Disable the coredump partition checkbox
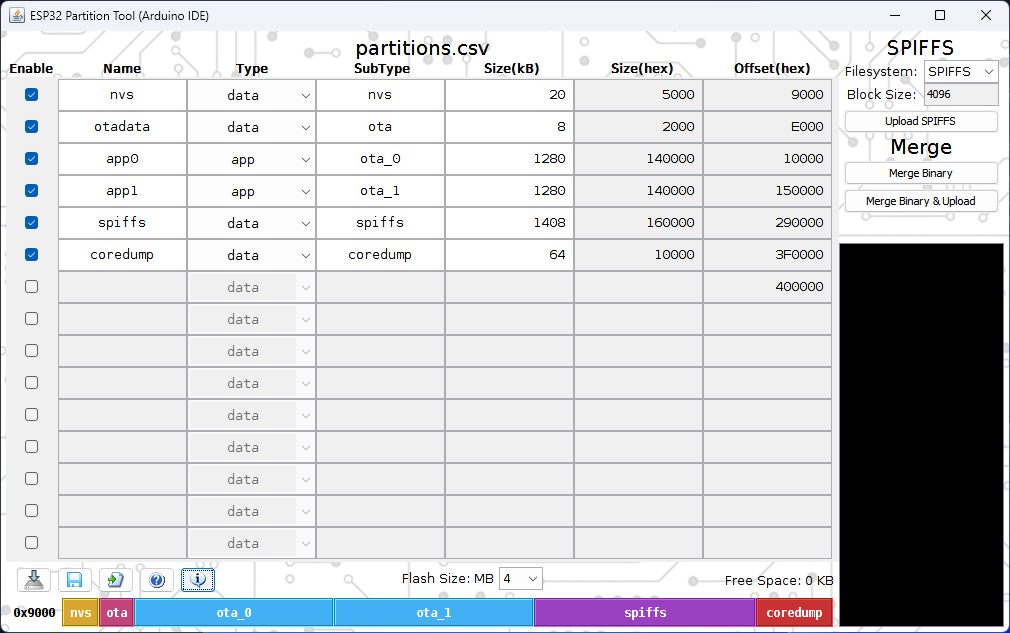This screenshot has width=1010, height=633. [31, 254]
